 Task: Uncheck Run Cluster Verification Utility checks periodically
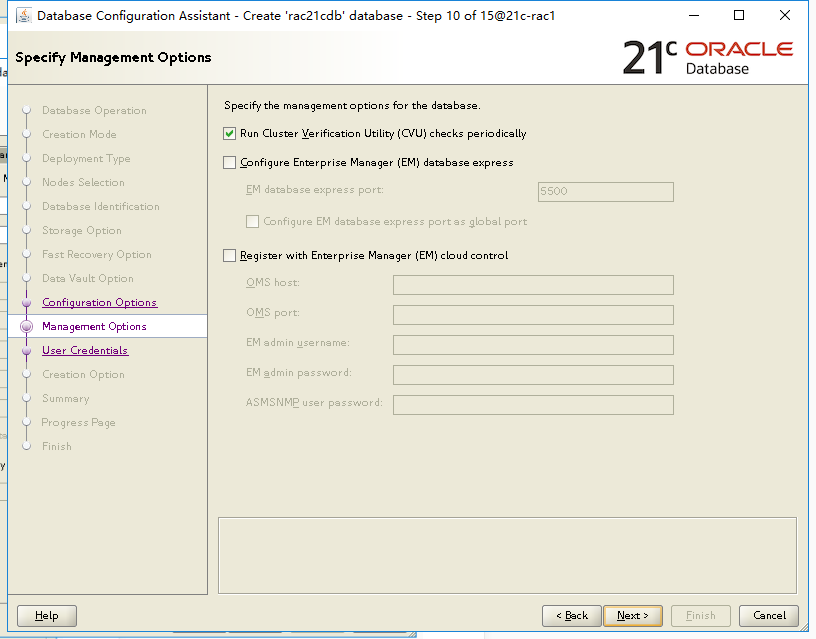pos(230,134)
